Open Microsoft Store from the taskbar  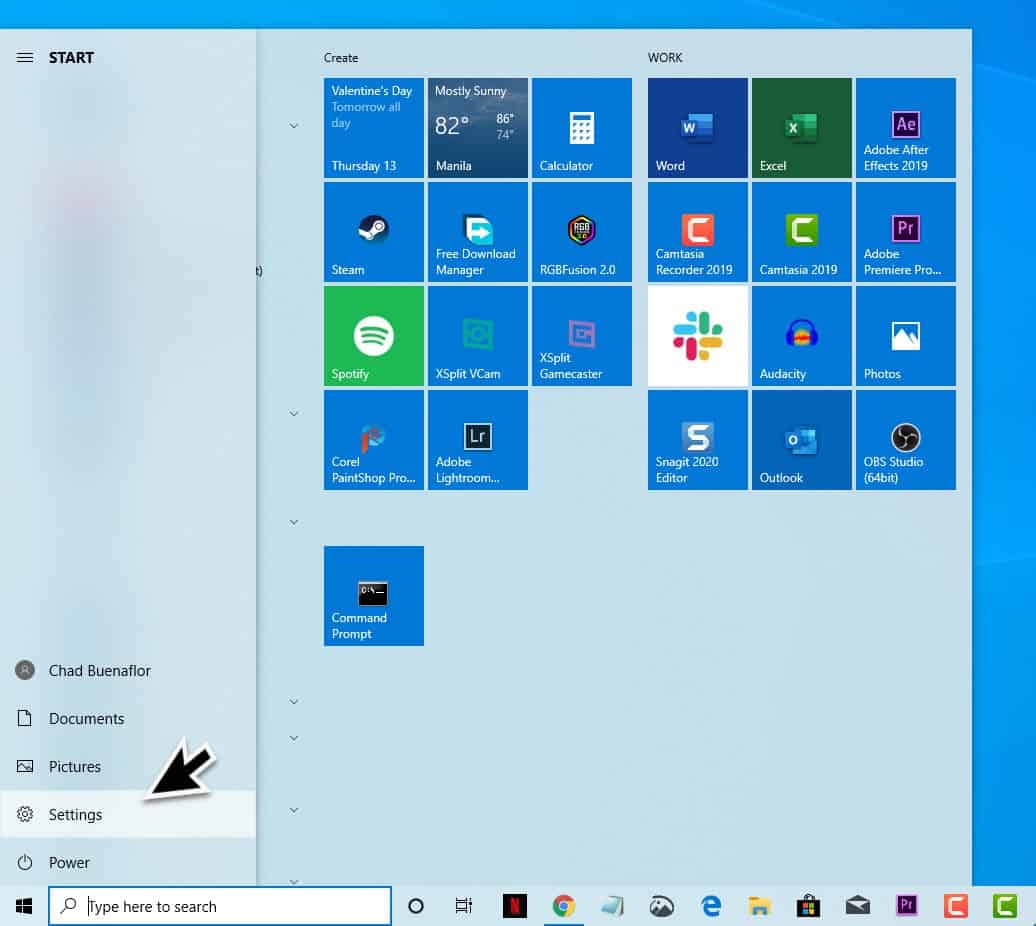tap(808, 906)
